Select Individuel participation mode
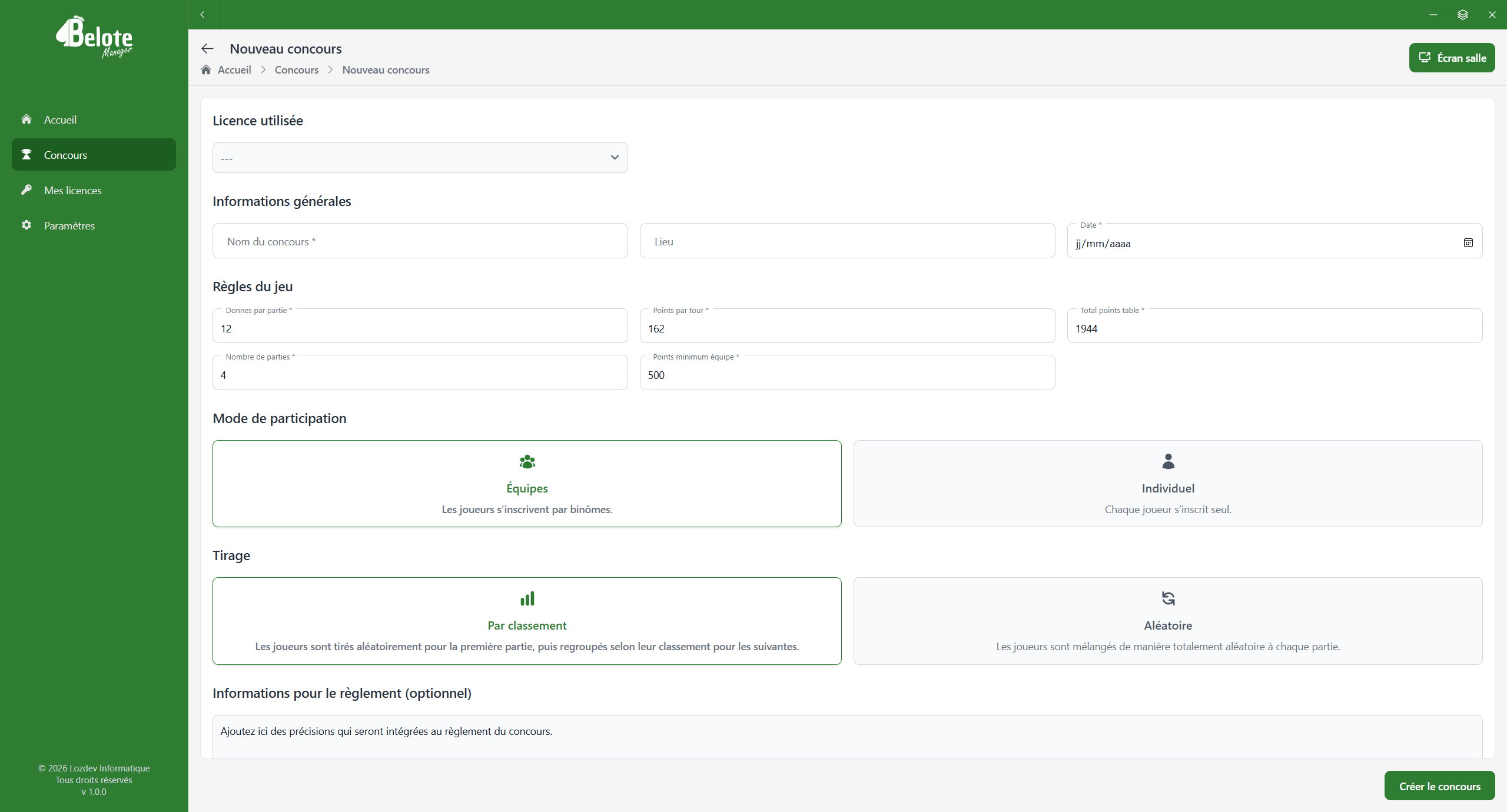Viewport: 1507px width, 812px height. [x=1168, y=484]
